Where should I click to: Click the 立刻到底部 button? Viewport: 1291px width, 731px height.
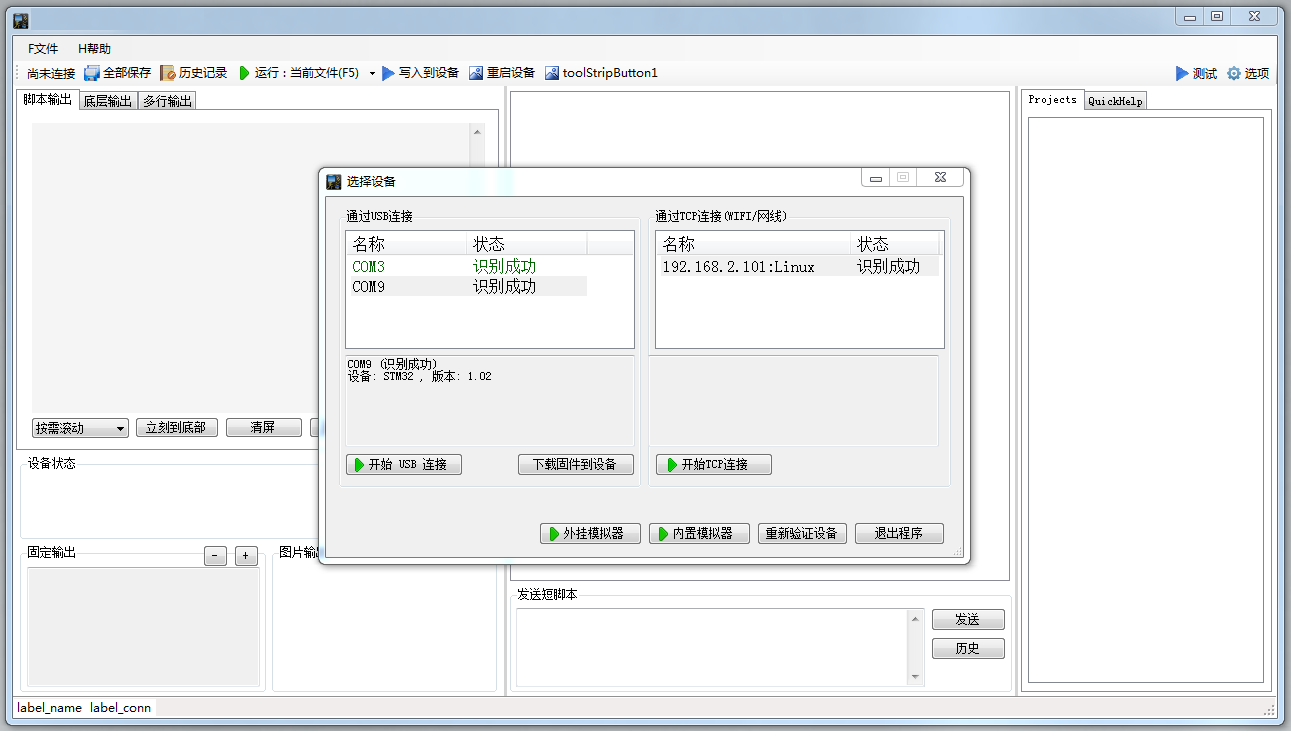click(x=176, y=428)
